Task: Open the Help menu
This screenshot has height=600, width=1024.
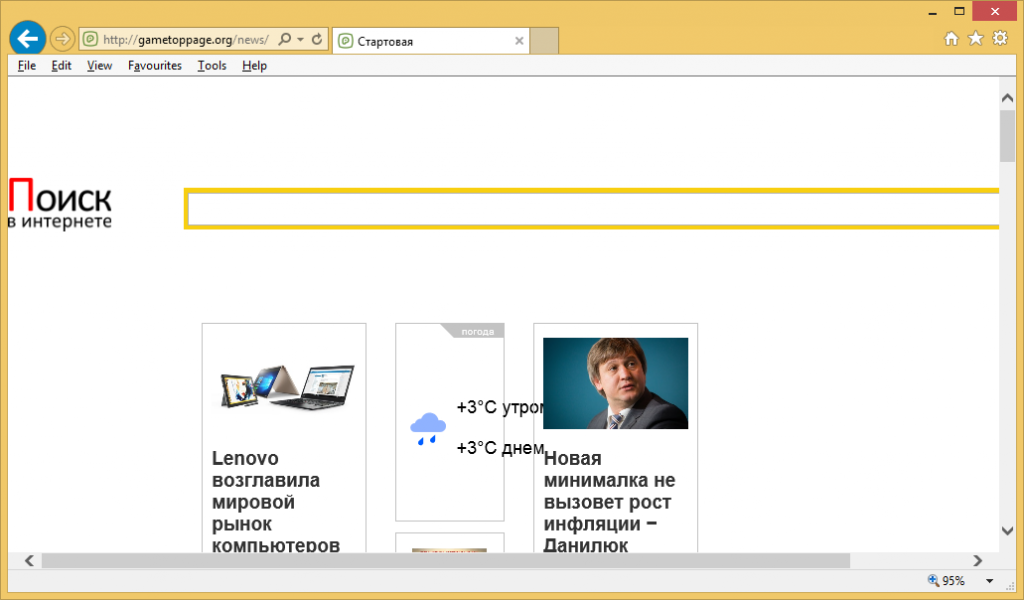Action: (254, 66)
